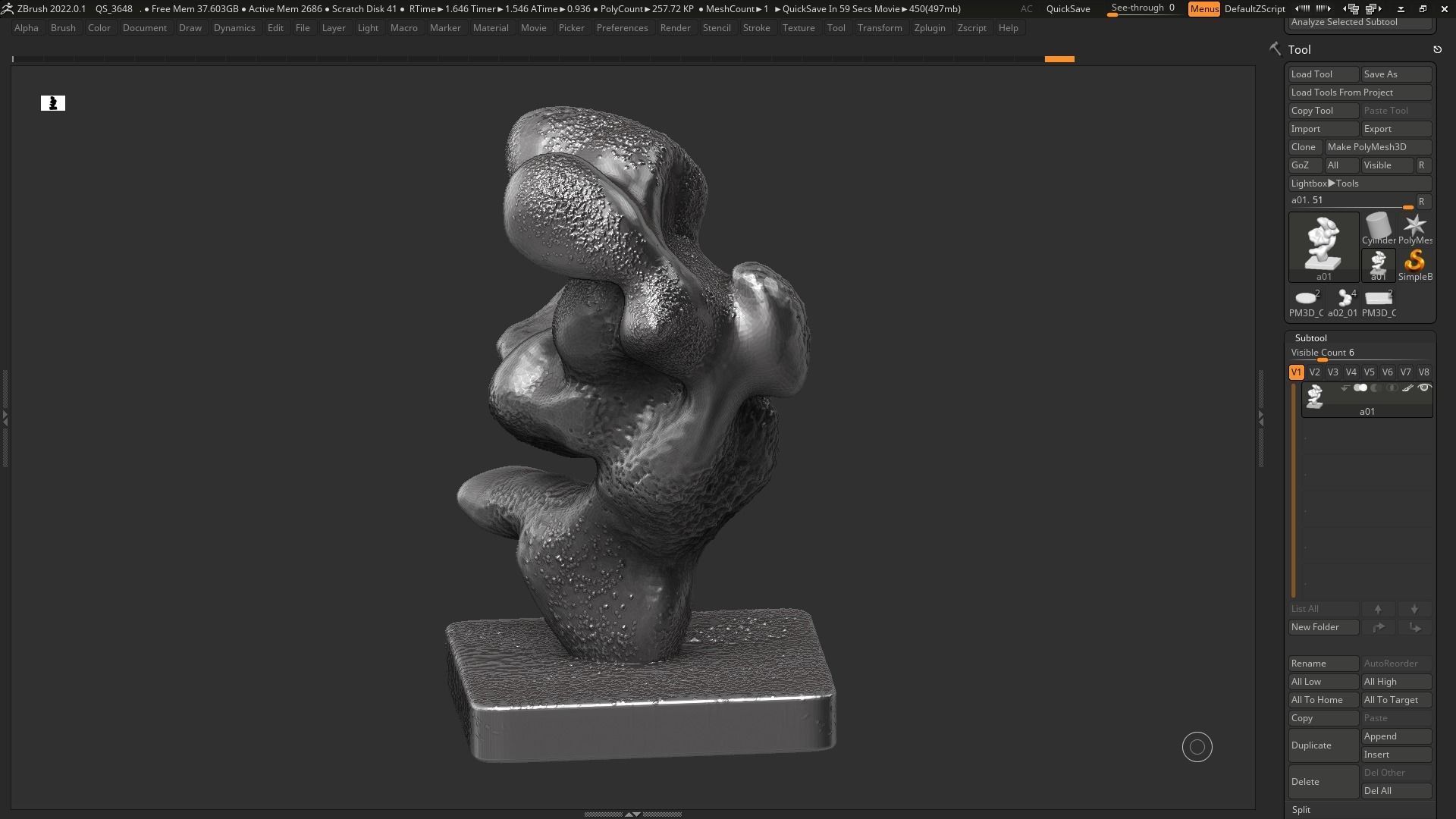
Task: Load next user interface layout icon
Action: coord(1373,9)
